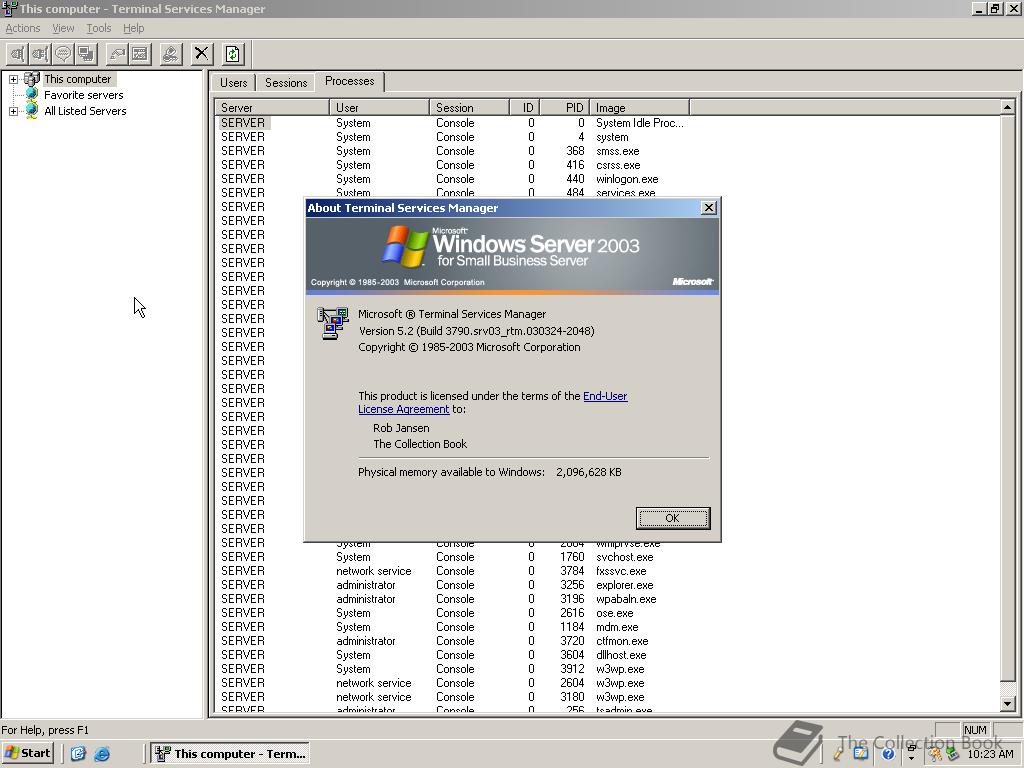Viewport: 1024px width, 768px height.
Task: Select the Favorite servers tree item
Action: (x=84, y=95)
